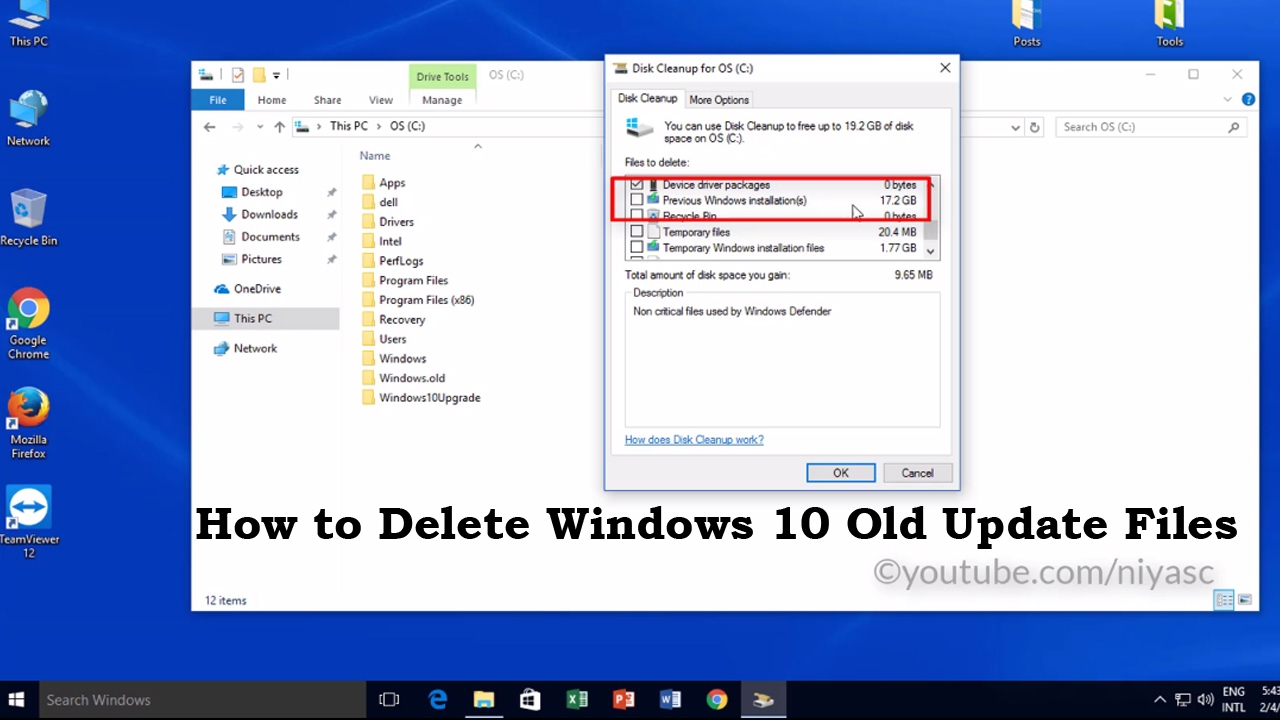The height and width of the screenshot is (720, 1280).
Task: Open recent locations dropdown in Explorer
Action: tap(260, 127)
